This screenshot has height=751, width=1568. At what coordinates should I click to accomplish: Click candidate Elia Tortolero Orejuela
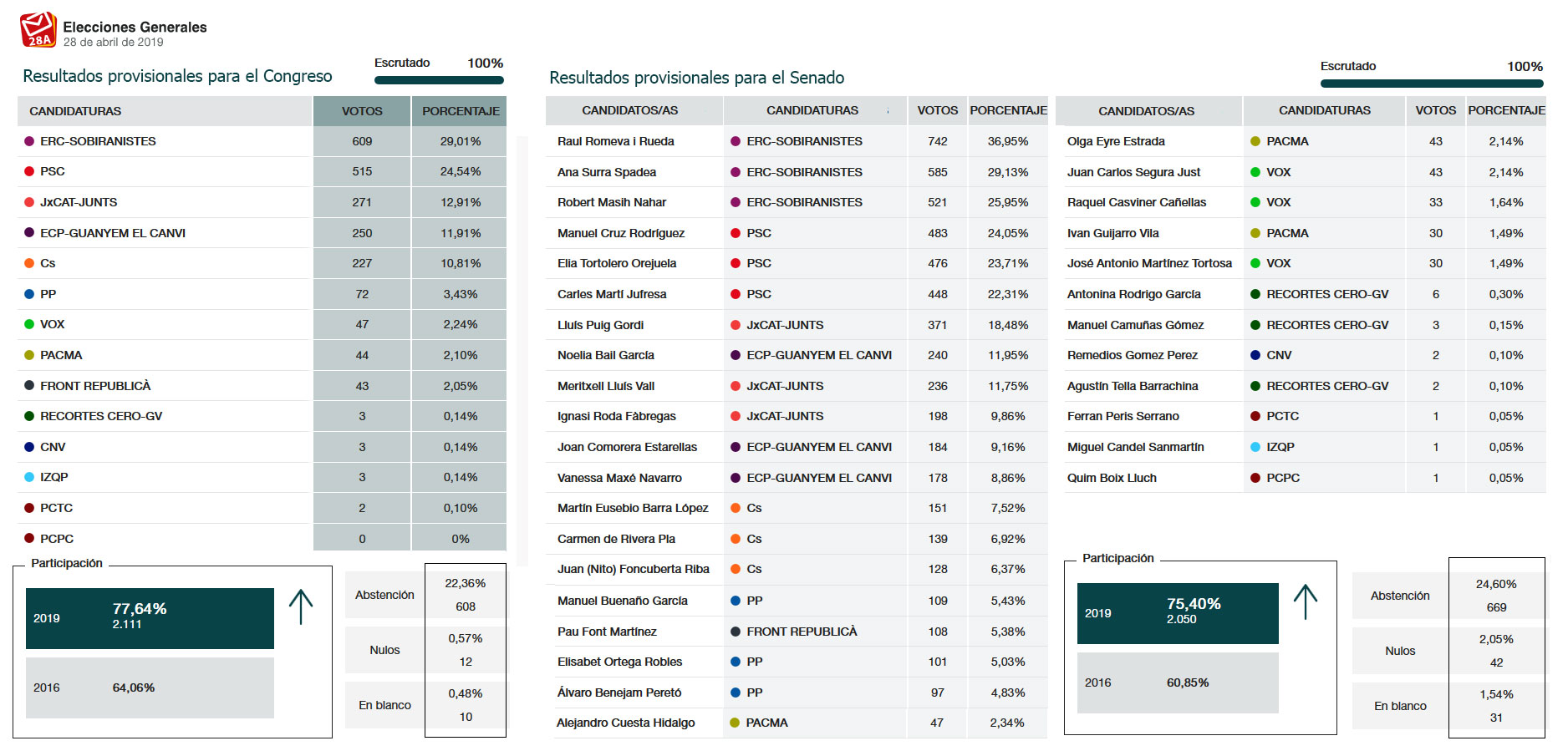point(617,263)
